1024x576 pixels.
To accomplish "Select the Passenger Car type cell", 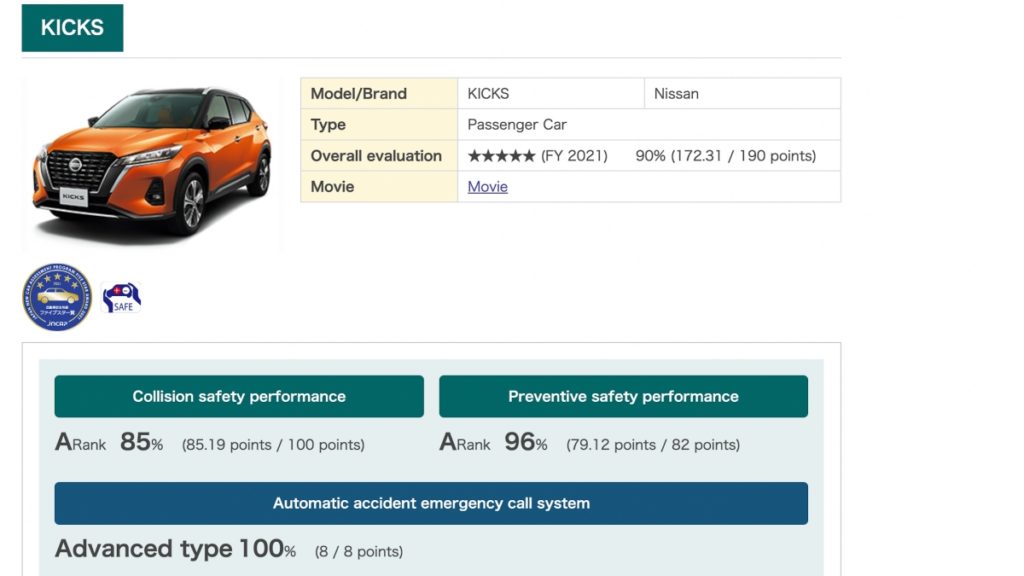I will [517, 125].
